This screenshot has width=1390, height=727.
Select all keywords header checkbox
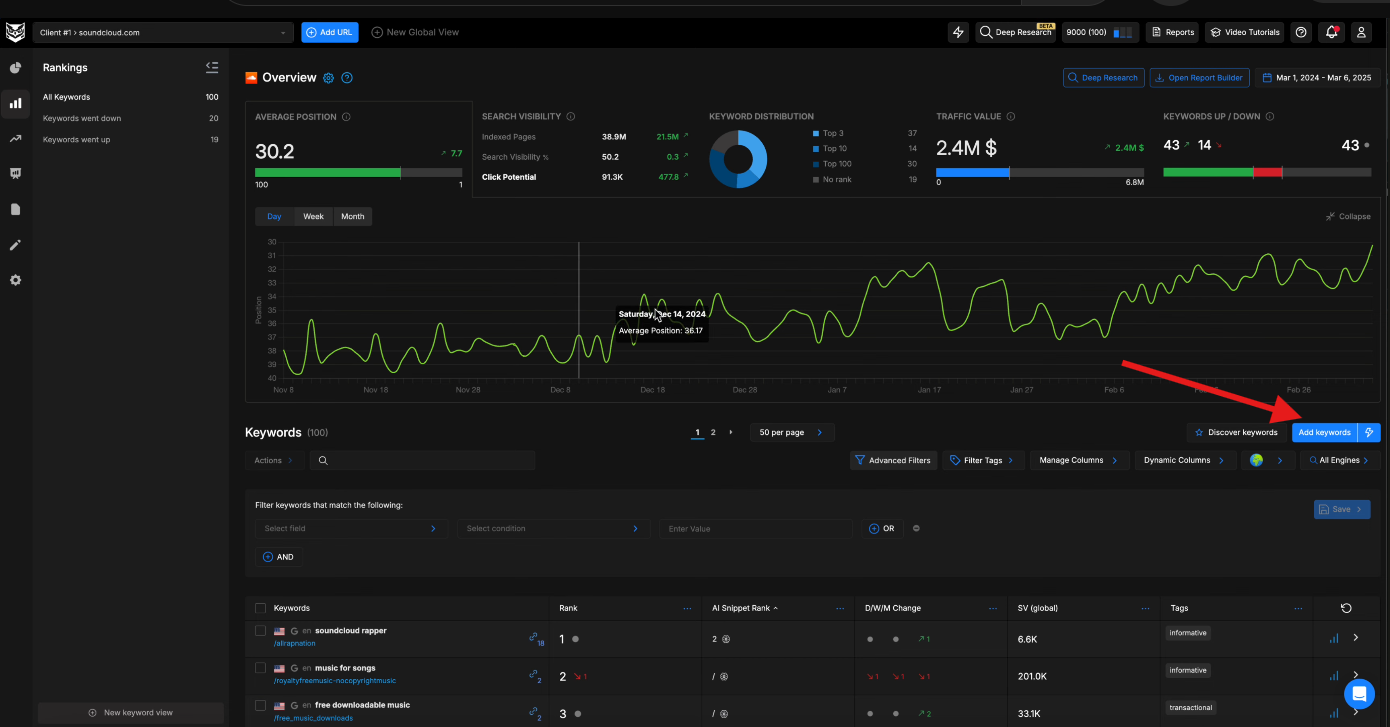pos(261,608)
